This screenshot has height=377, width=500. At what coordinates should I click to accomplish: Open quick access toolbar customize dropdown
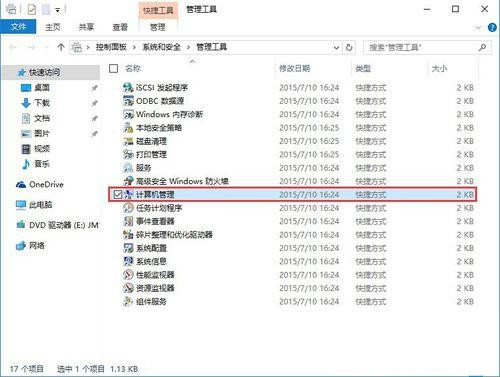click(x=57, y=10)
